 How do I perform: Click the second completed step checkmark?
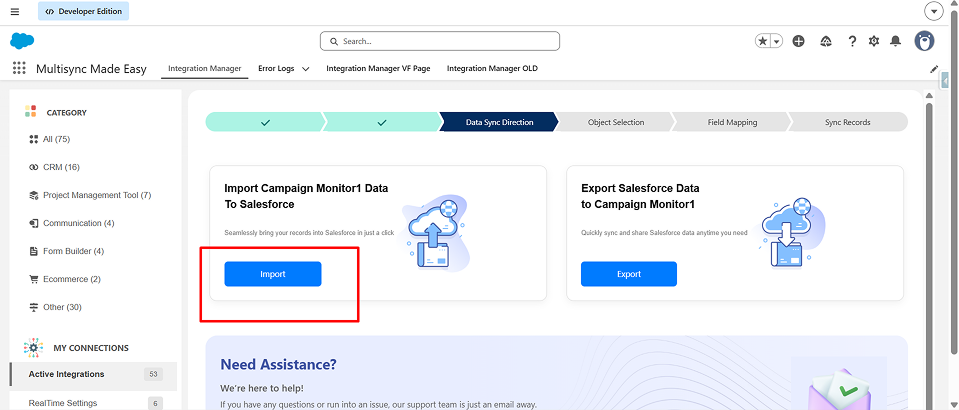point(382,122)
